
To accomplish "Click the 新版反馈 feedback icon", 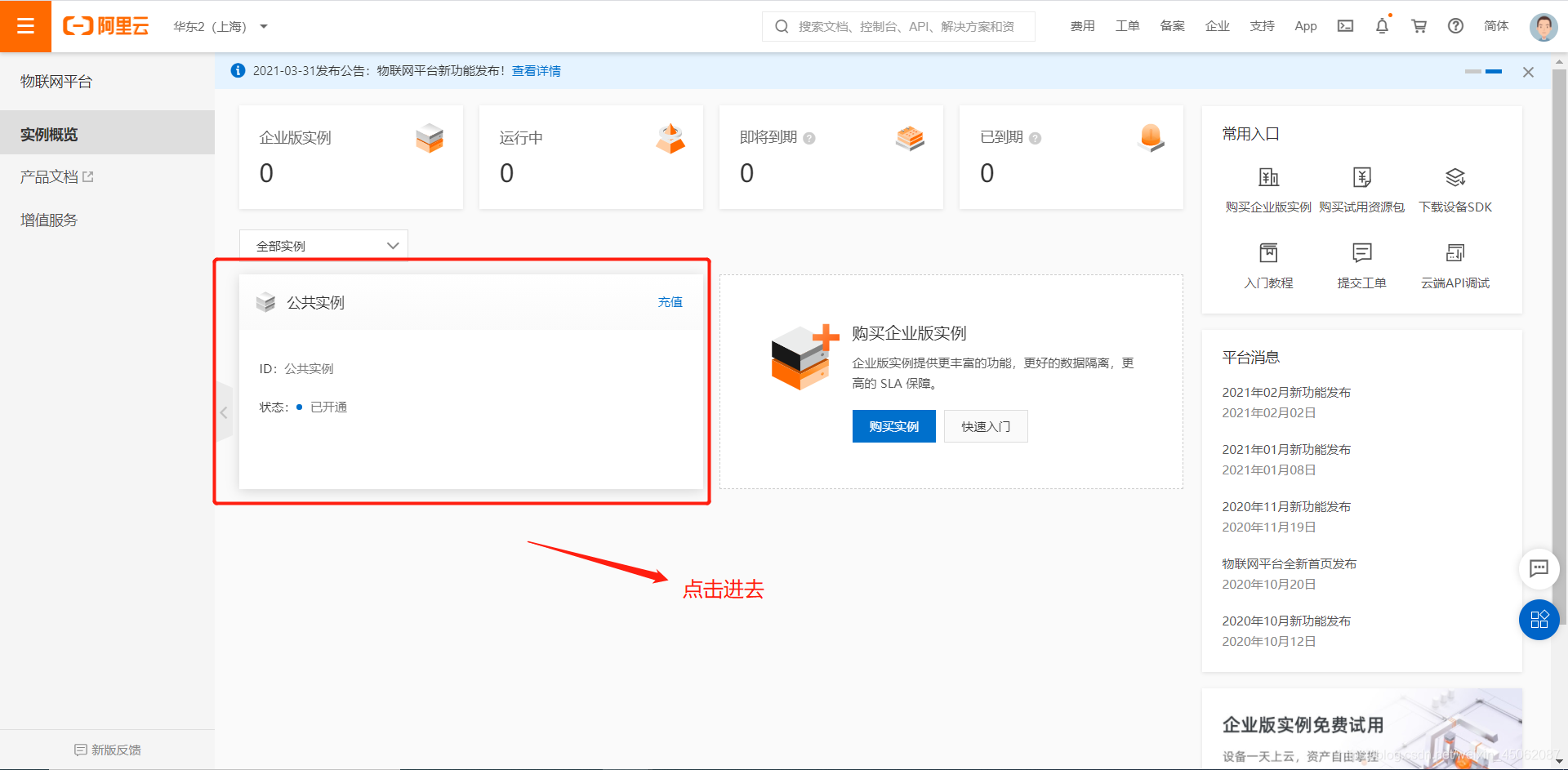I will coord(80,750).
